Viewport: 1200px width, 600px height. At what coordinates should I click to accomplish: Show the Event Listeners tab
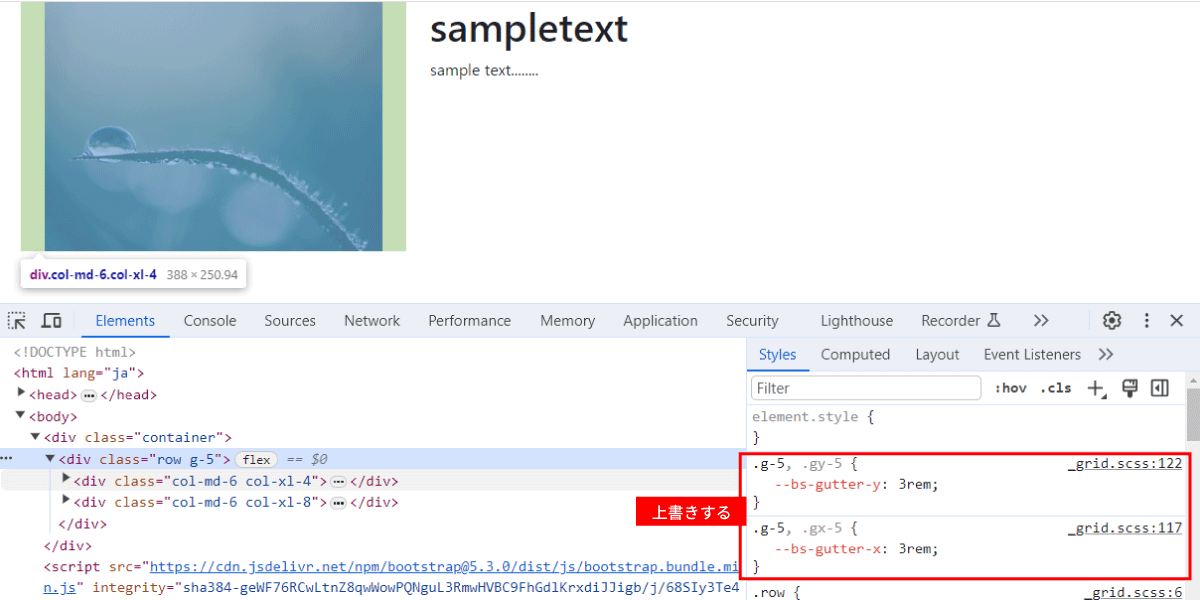(1032, 355)
